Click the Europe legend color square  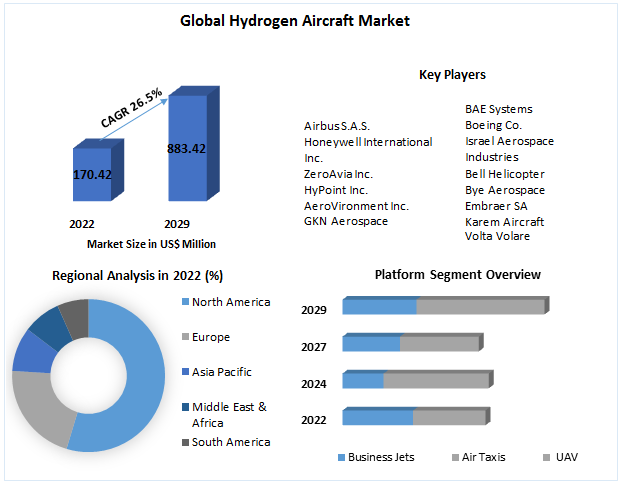[x=184, y=337]
